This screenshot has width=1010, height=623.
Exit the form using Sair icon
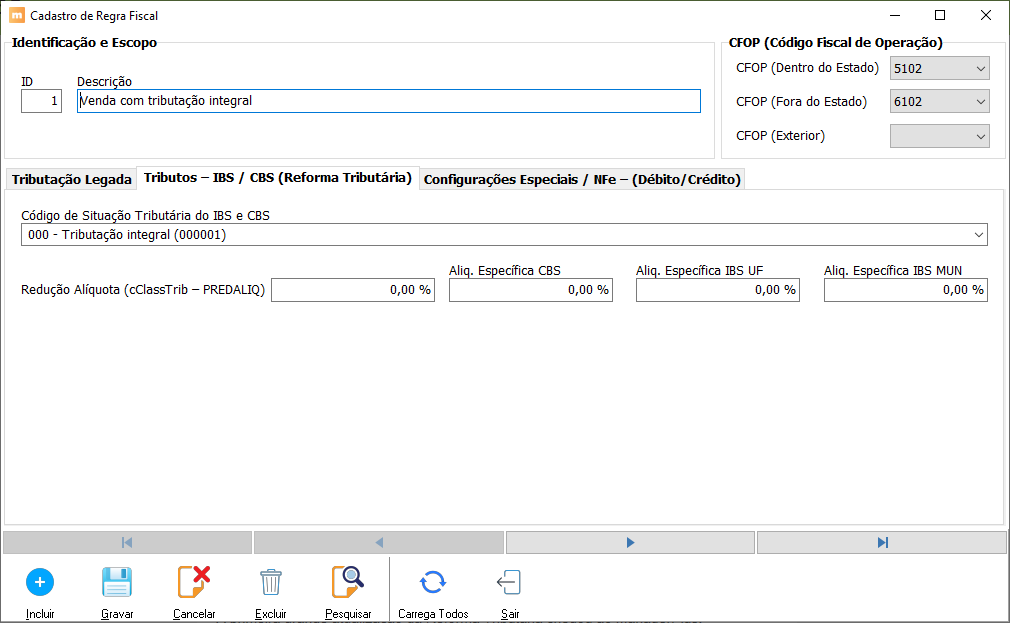tap(509, 582)
